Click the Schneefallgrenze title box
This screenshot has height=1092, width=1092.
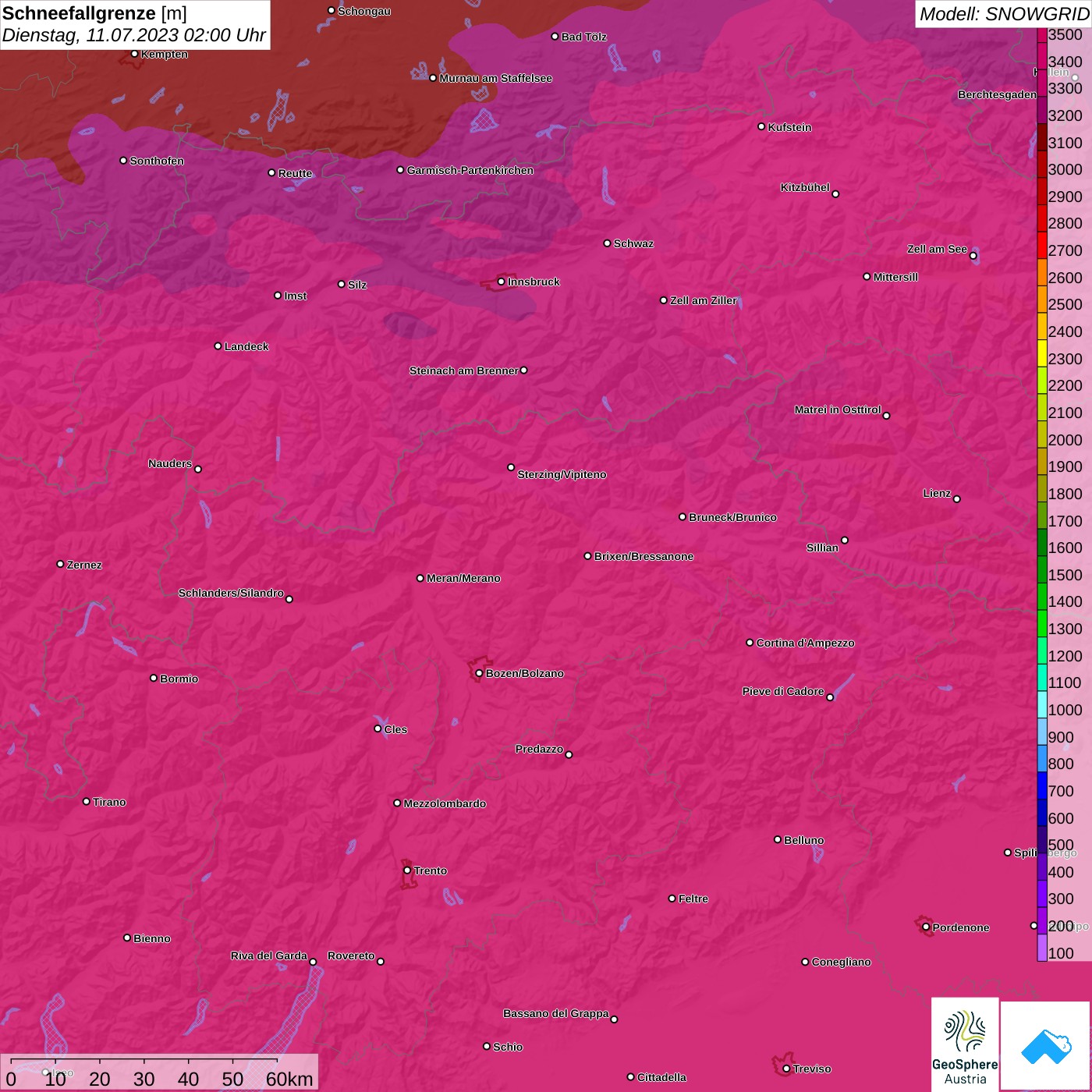[x=135, y=24]
